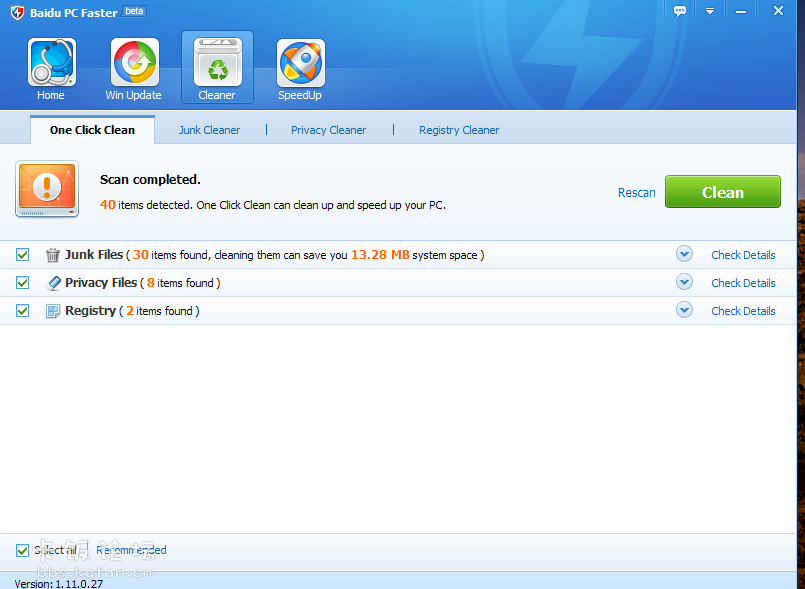
Task: Minimize the Baidu PC Faster window
Action: [740, 11]
